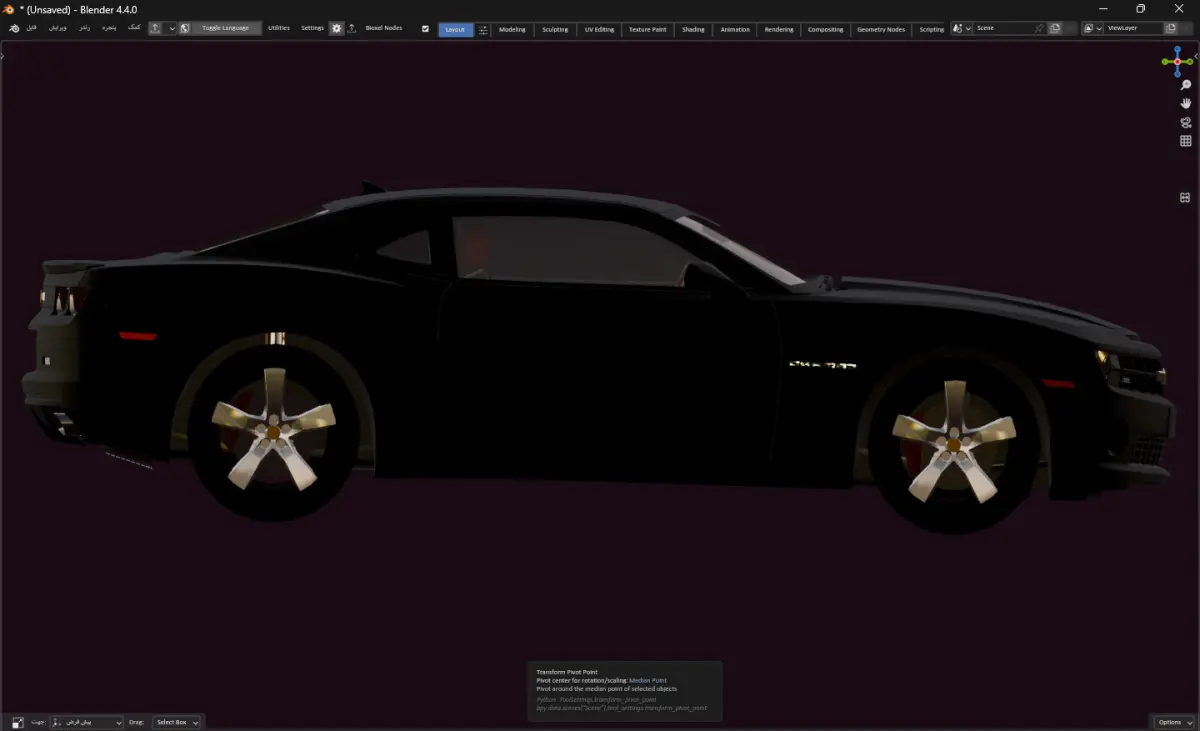The image size is (1200, 731).
Task: Open the Settings menu in header
Action: coord(313,28)
